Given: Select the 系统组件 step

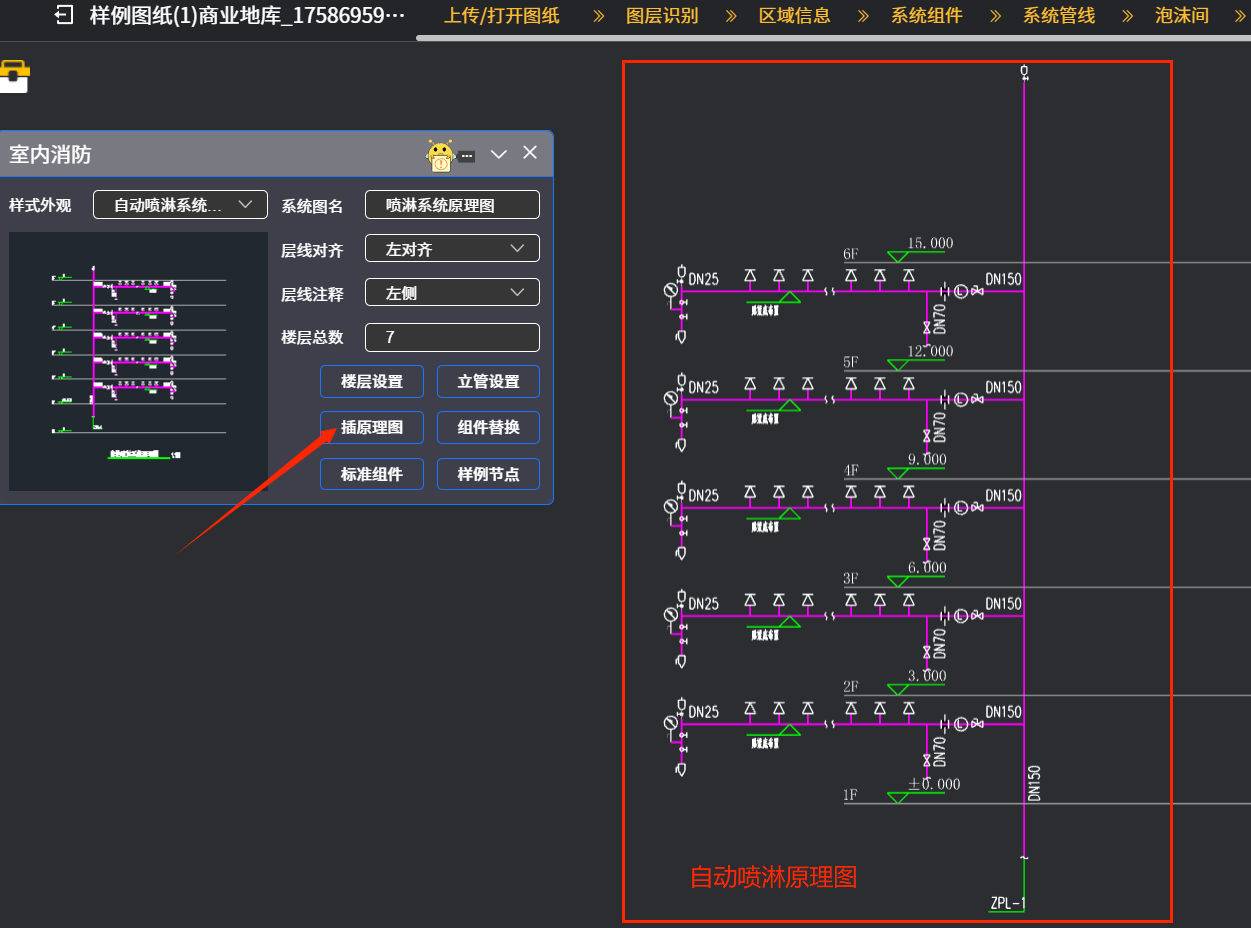Looking at the screenshot, I should click(x=927, y=16).
